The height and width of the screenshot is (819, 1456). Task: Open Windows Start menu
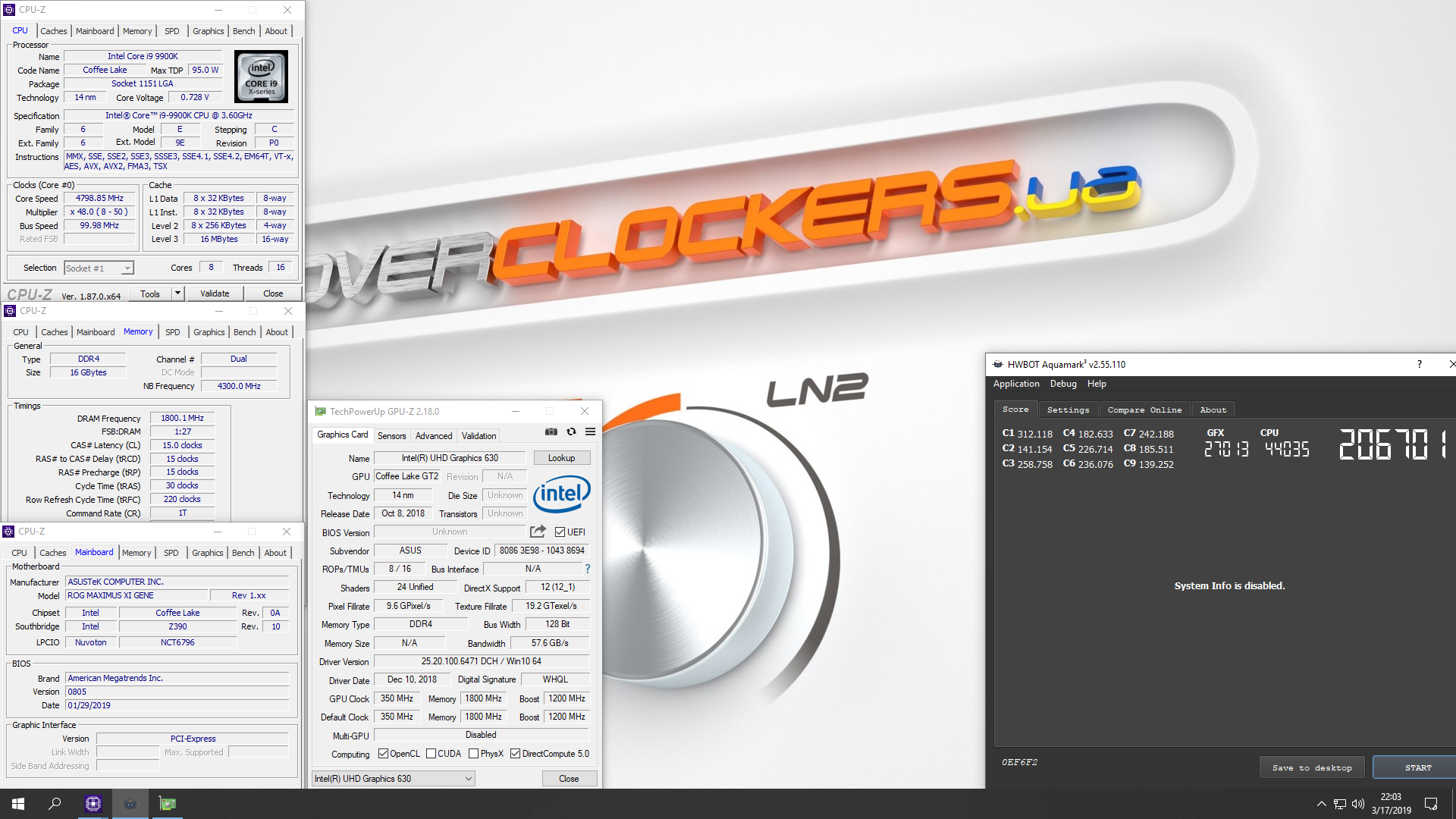(18, 804)
